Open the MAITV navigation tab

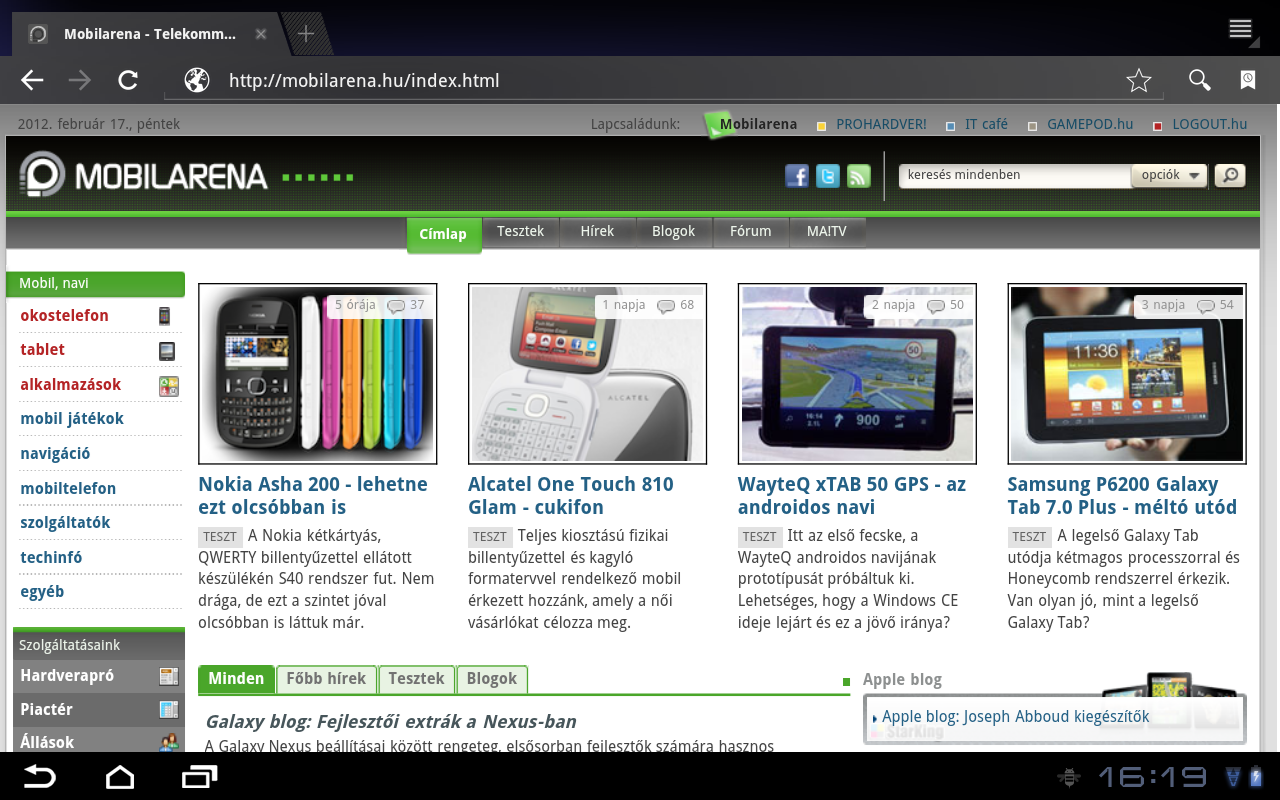tap(827, 231)
